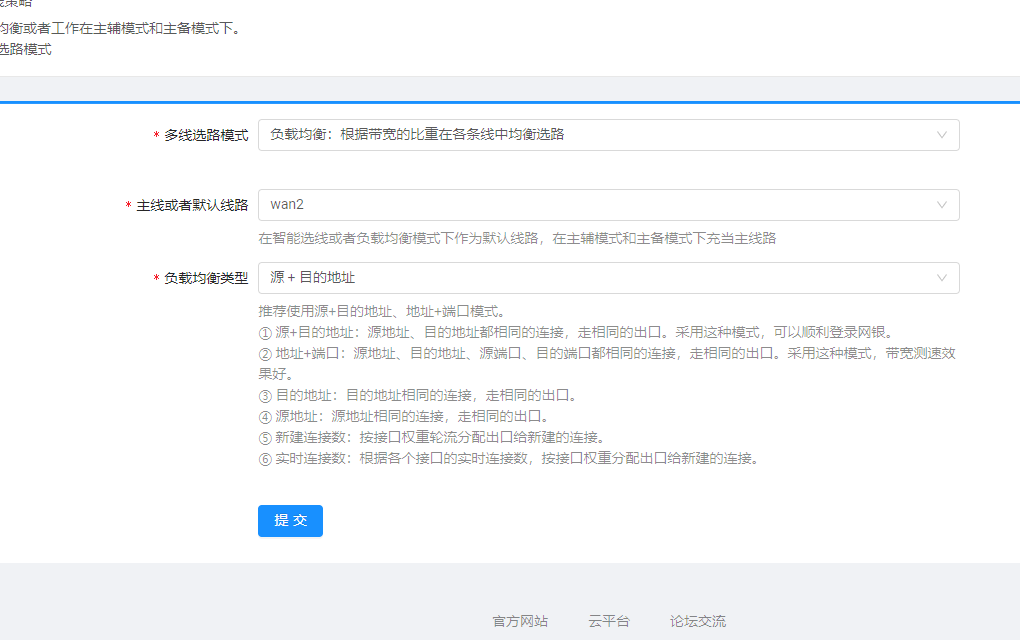Click the chevron arrow in 多线选路模式 selector
This screenshot has height=640, width=1020.
941,135
